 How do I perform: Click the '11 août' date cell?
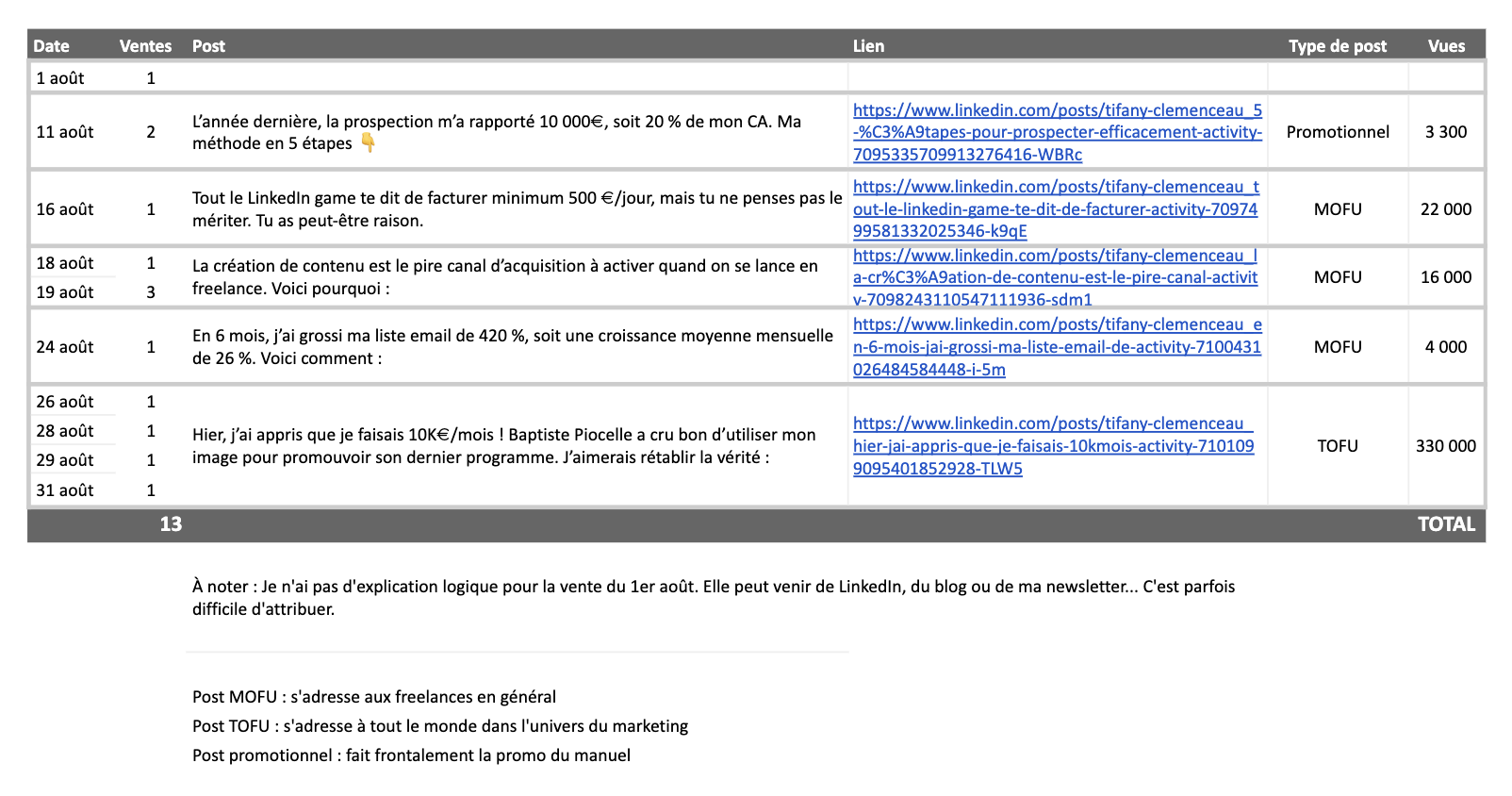[65, 132]
